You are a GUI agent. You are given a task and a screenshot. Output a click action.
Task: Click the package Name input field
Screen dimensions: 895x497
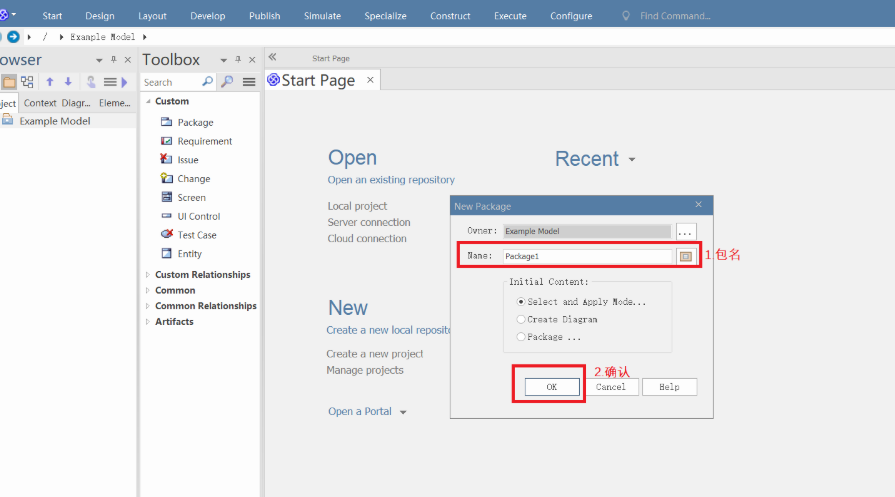587,256
